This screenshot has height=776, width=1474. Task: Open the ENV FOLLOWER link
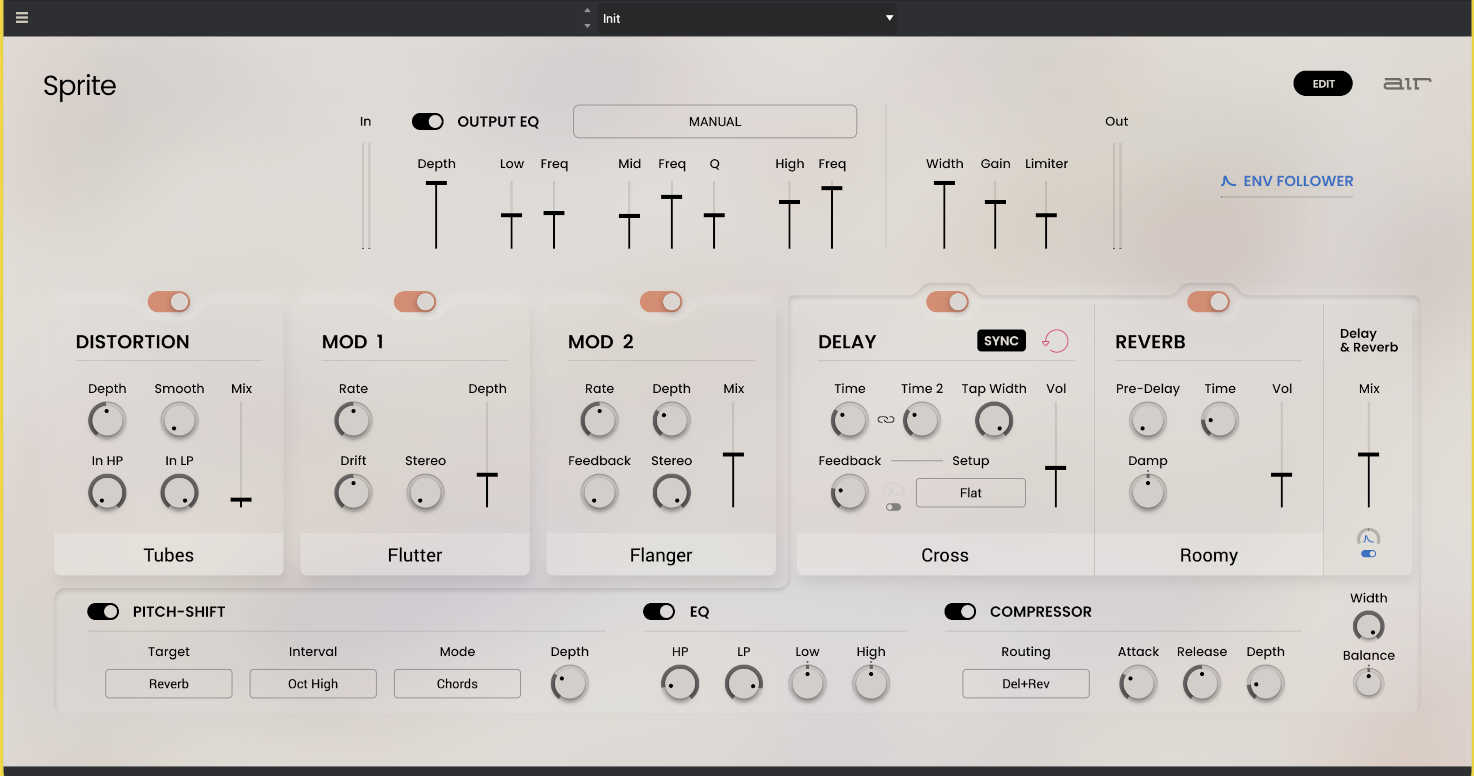click(1287, 182)
